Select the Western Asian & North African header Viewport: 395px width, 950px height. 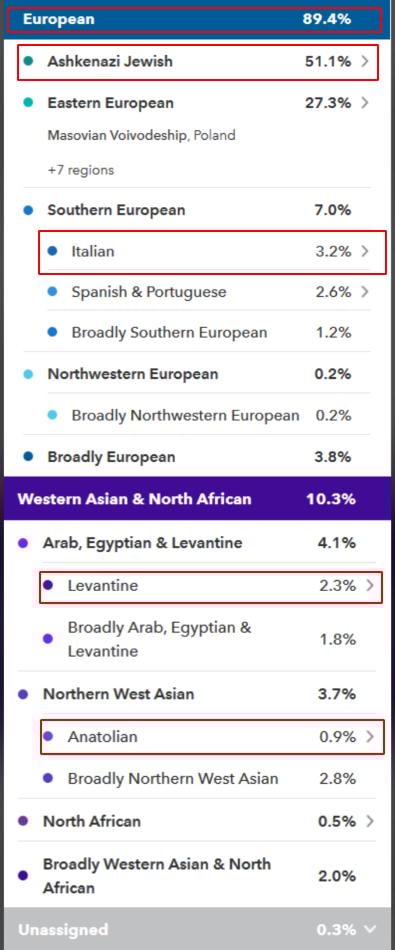[198, 499]
